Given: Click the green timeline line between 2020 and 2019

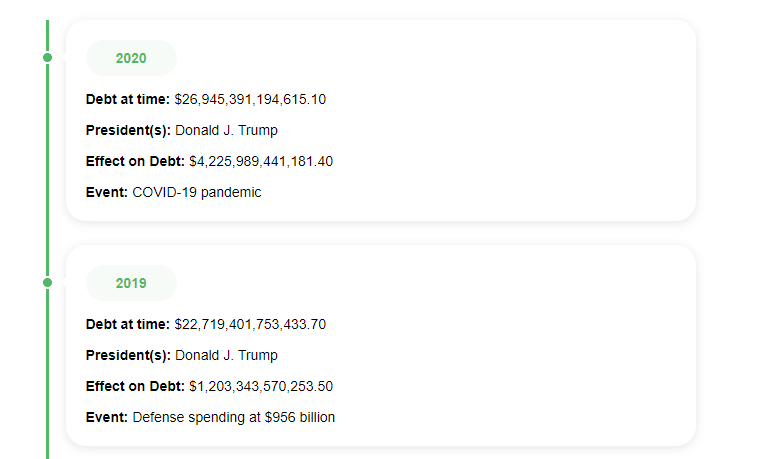Looking at the screenshot, I should tap(48, 170).
